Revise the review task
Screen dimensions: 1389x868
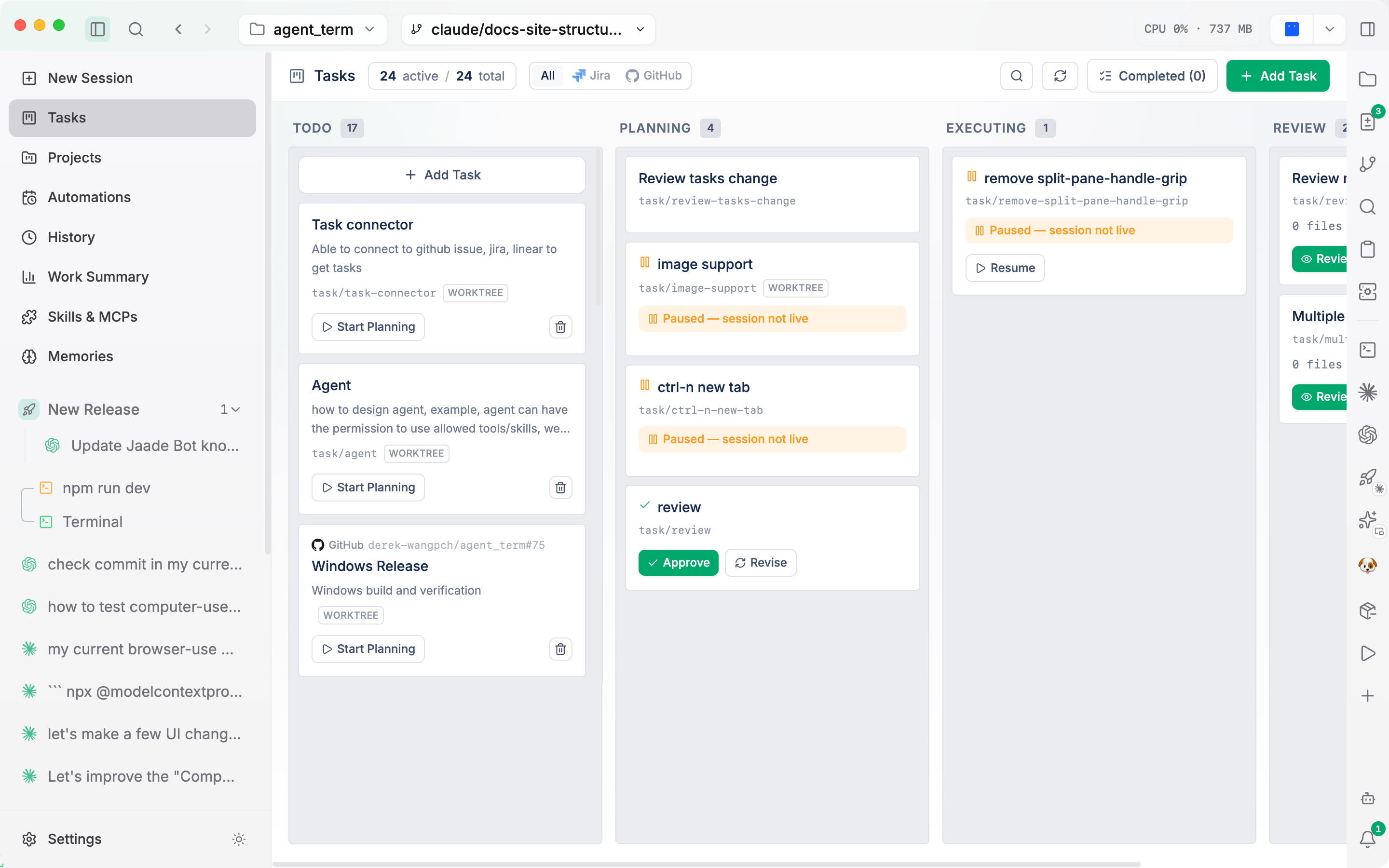[x=761, y=563]
